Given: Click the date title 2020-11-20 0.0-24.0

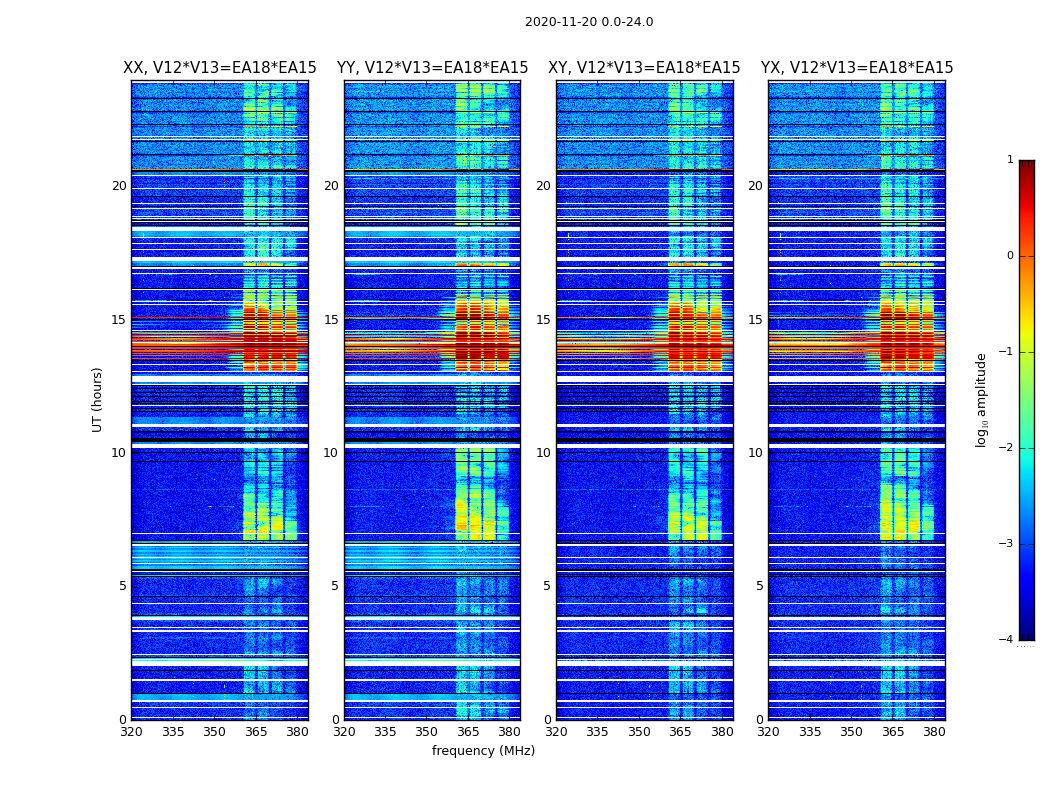Looking at the screenshot, I should point(589,22).
